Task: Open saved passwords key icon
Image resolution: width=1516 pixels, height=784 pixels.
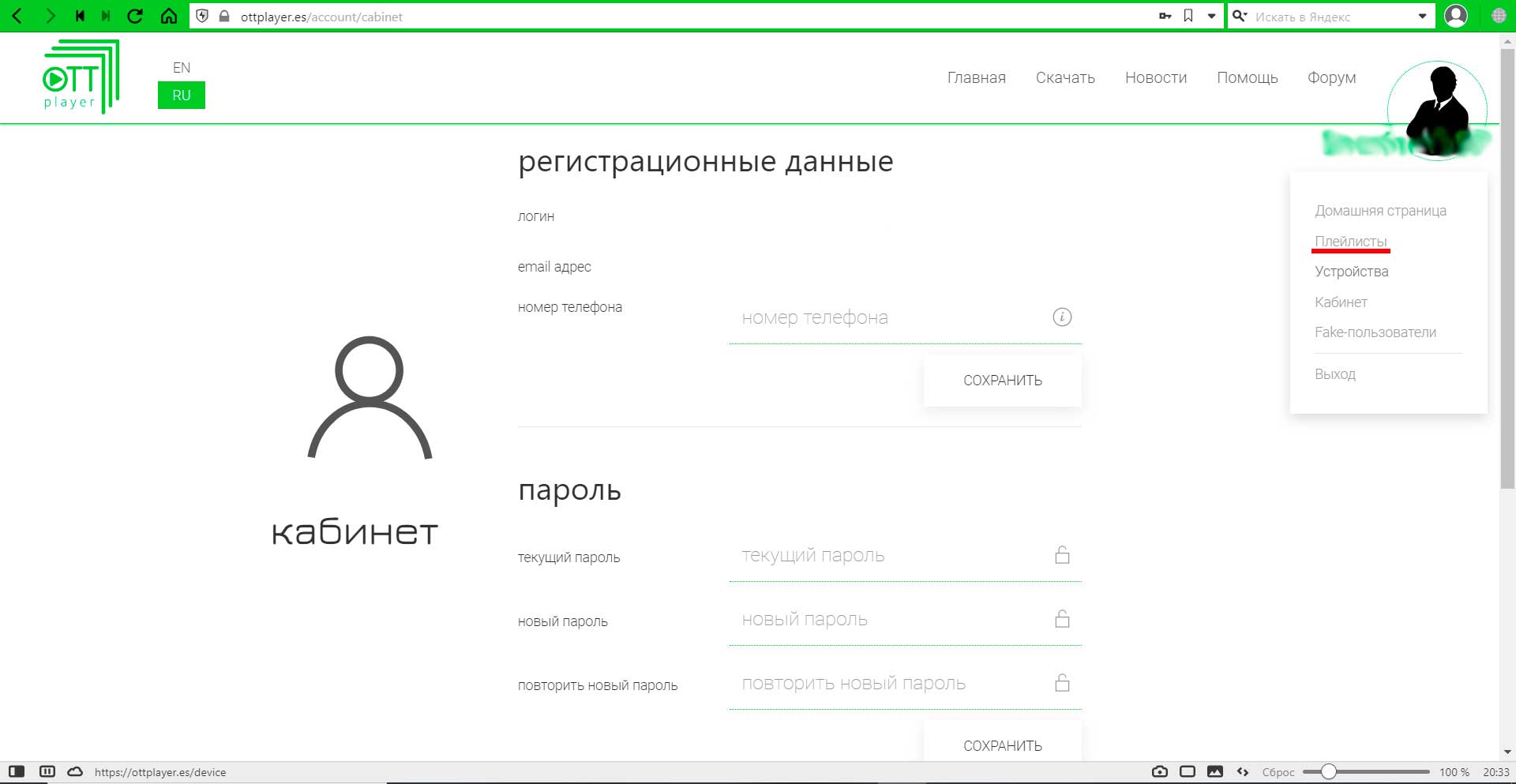Action: [1165, 16]
